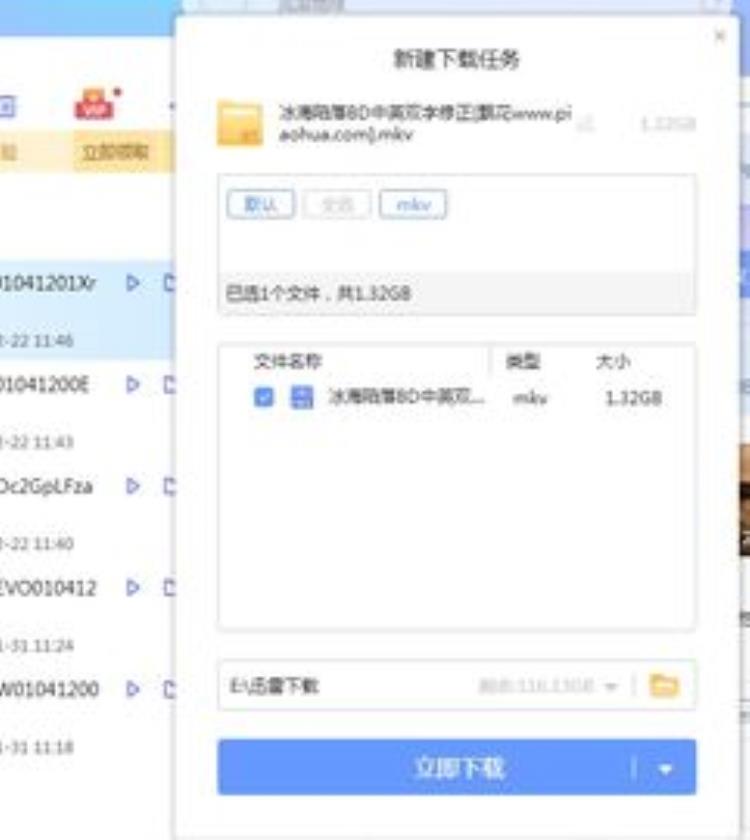Screen dimensions: 750x840
Task: Sort files by 类型 column header
Action: point(522,362)
